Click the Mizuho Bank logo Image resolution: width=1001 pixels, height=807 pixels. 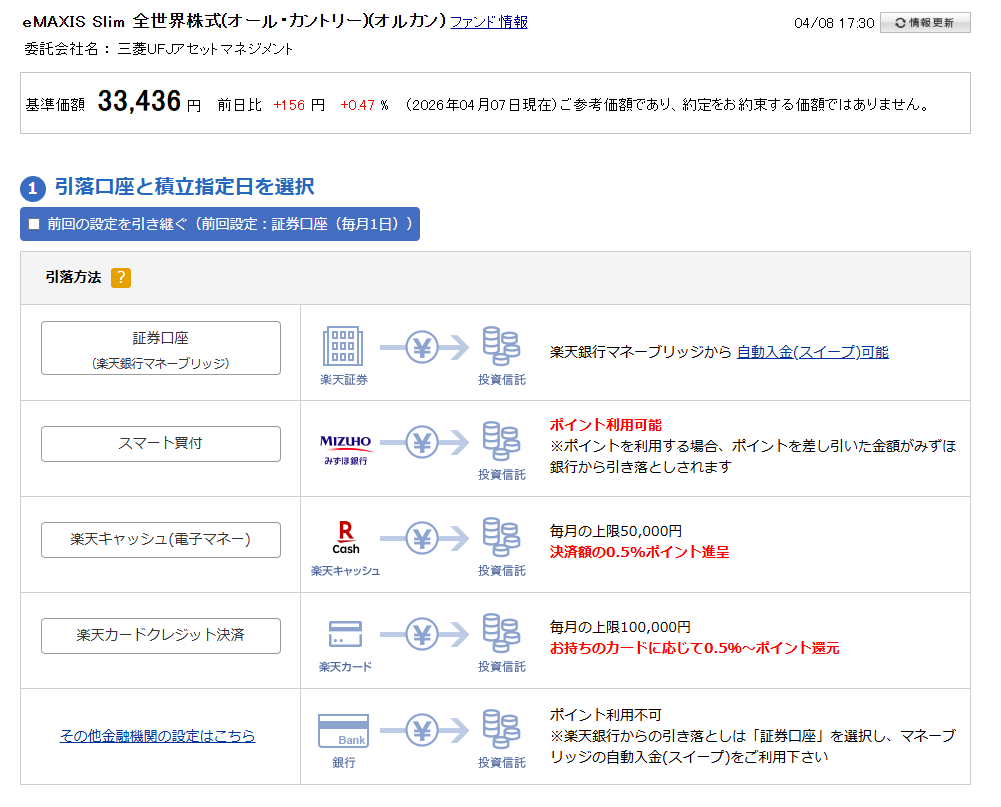tap(345, 447)
